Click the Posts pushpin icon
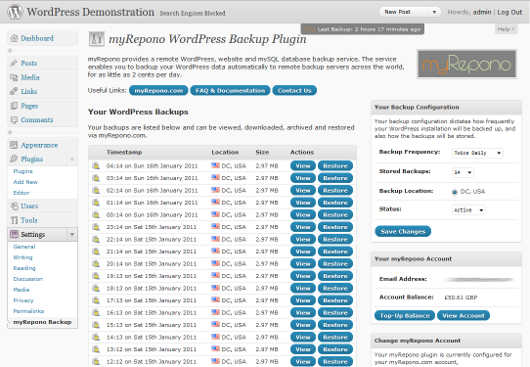The image size is (530, 367). click(x=14, y=63)
